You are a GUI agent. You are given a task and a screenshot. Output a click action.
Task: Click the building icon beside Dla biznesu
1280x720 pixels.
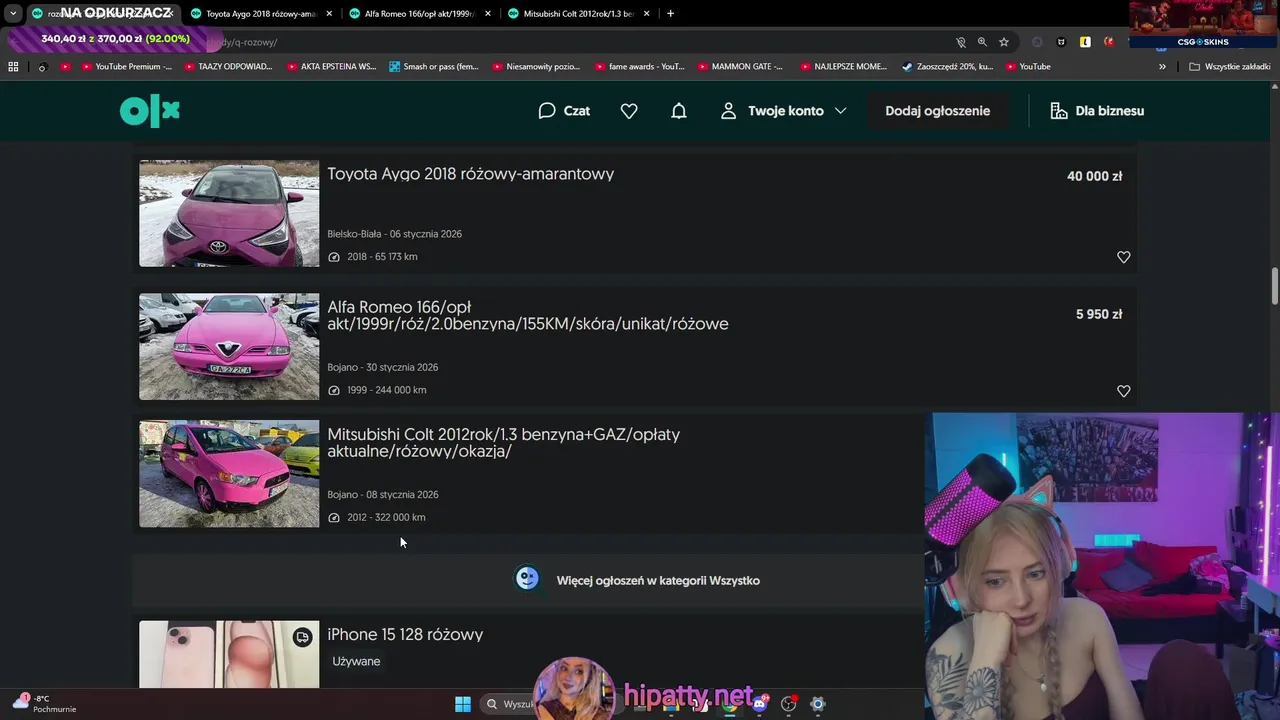tap(1059, 111)
